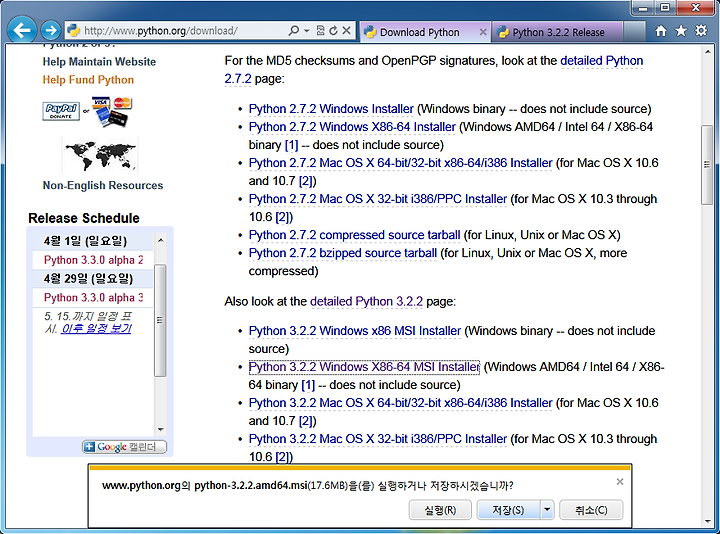Click the 취소(C) cancel button
This screenshot has height=534, width=720.
coord(591,510)
